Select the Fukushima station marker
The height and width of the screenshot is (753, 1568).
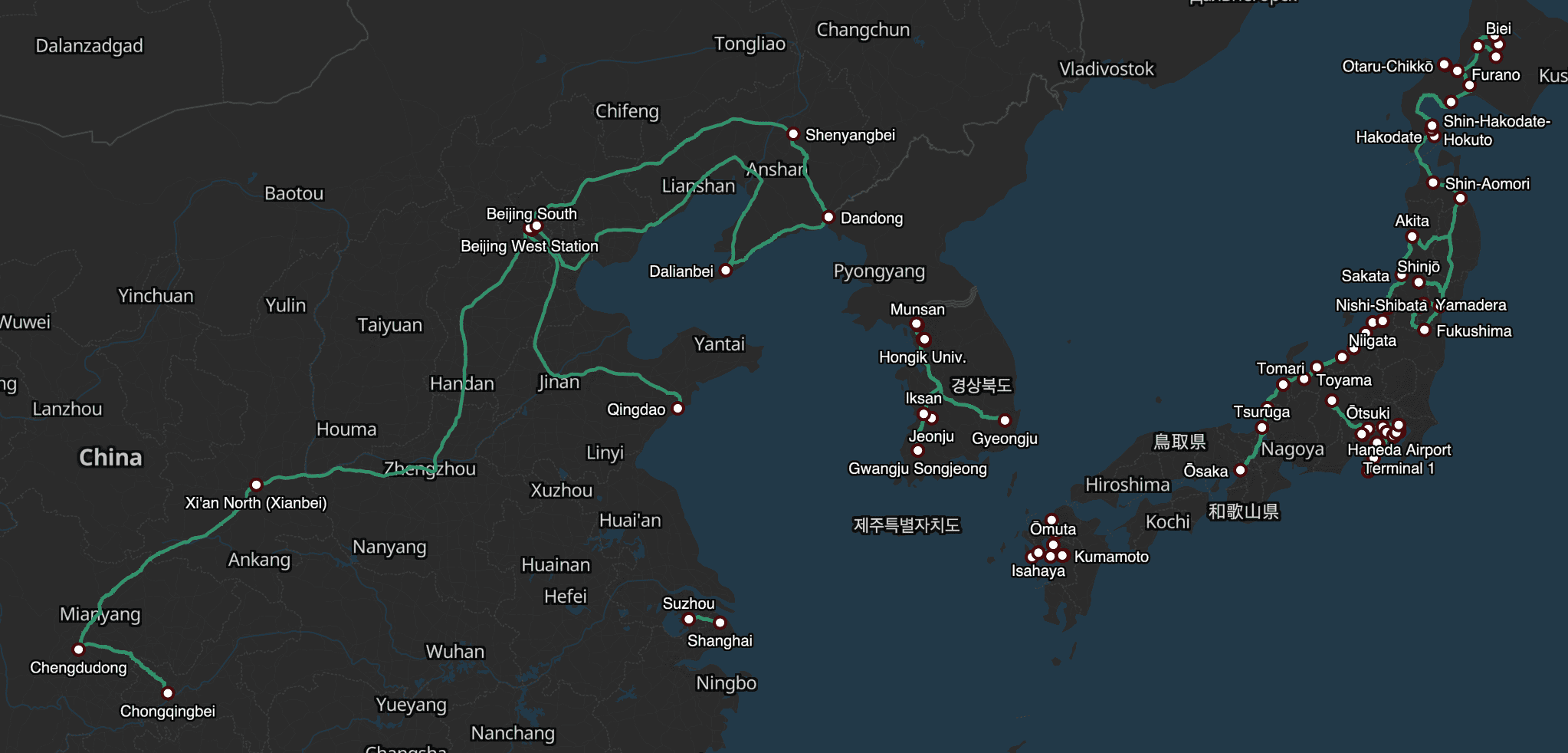tap(1424, 330)
